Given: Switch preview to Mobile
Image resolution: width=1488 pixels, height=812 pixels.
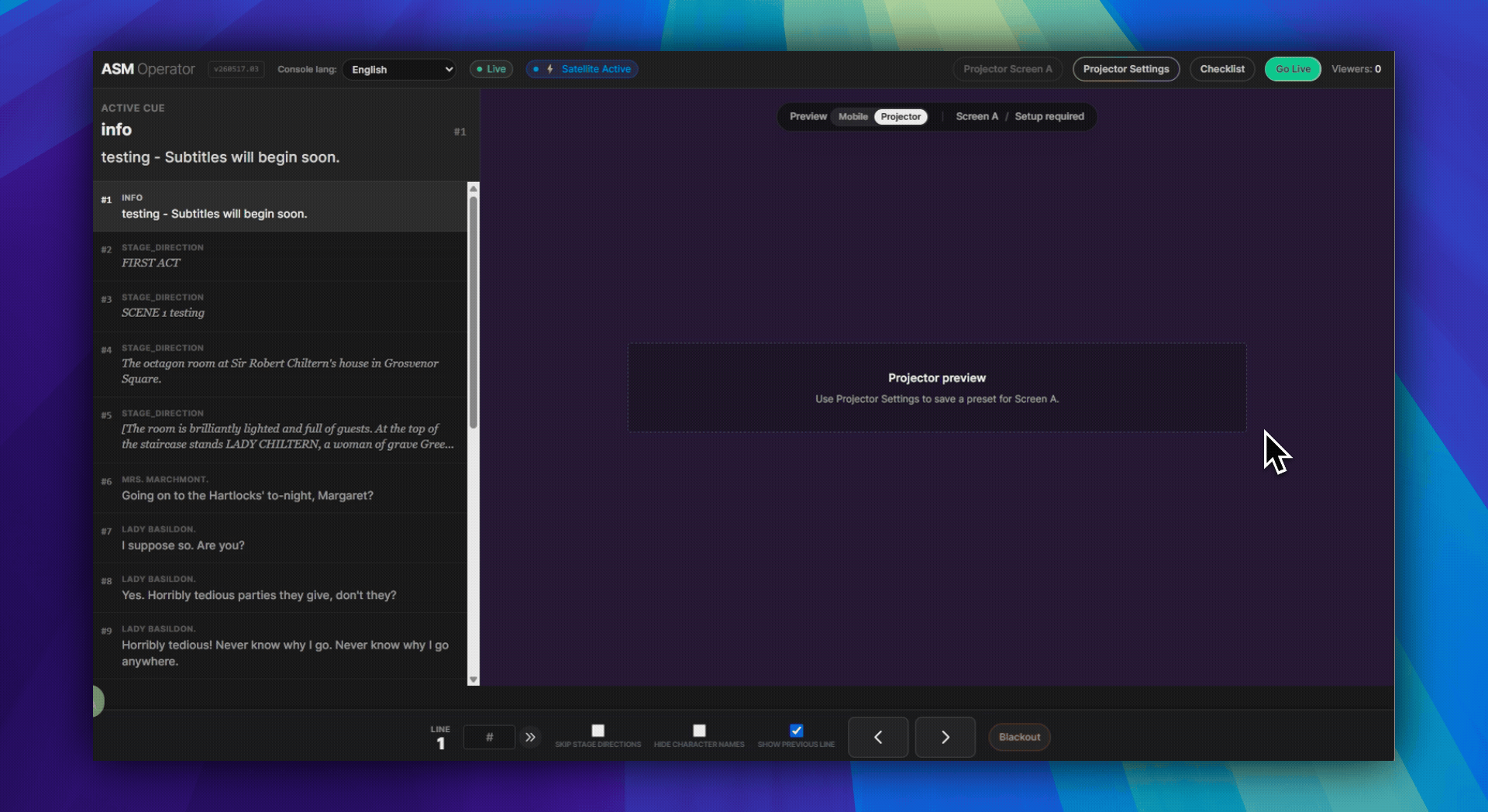Looking at the screenshot, I should click(852, 117).
